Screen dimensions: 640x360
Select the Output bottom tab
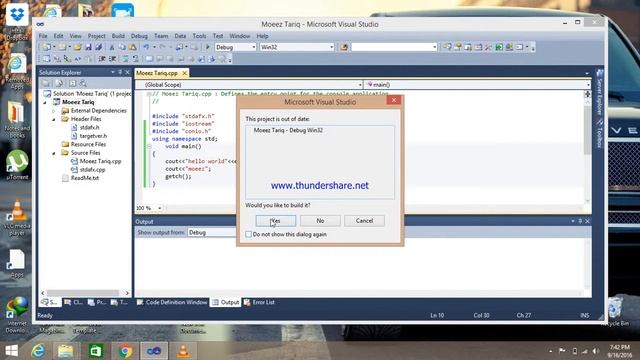point(225,302)
